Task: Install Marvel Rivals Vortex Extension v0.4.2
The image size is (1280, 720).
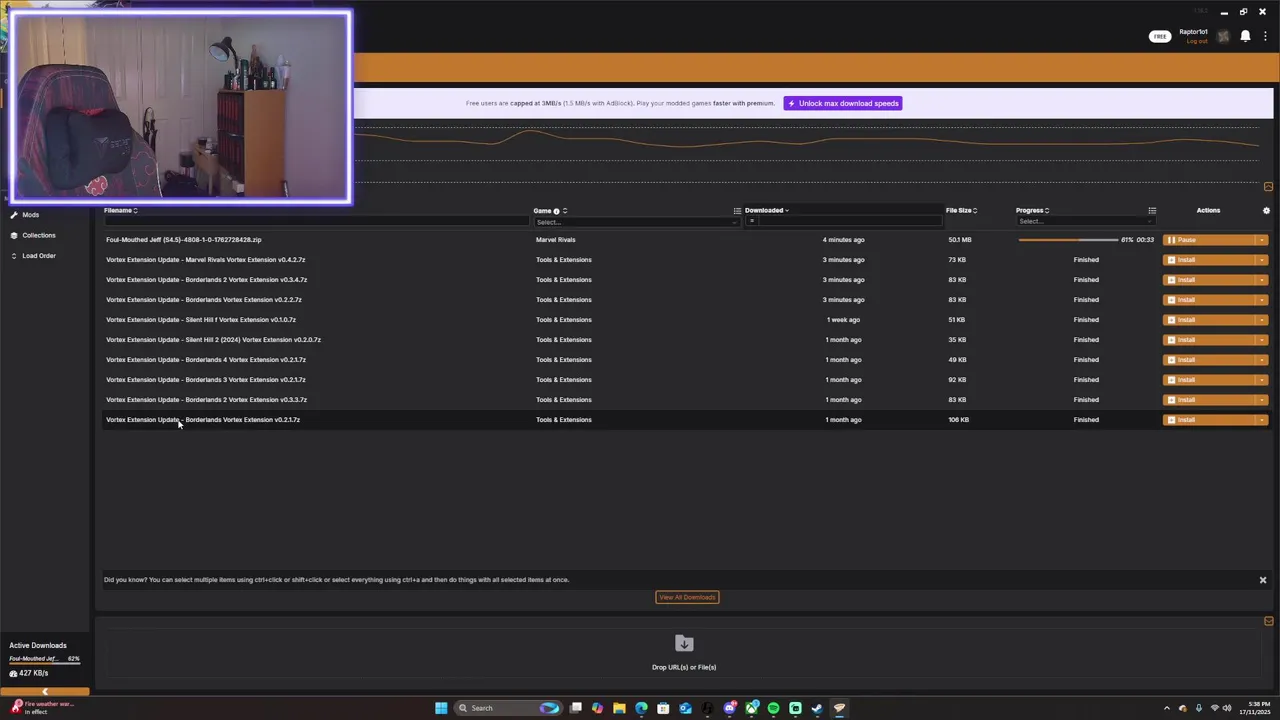Action: (1210, 260)
